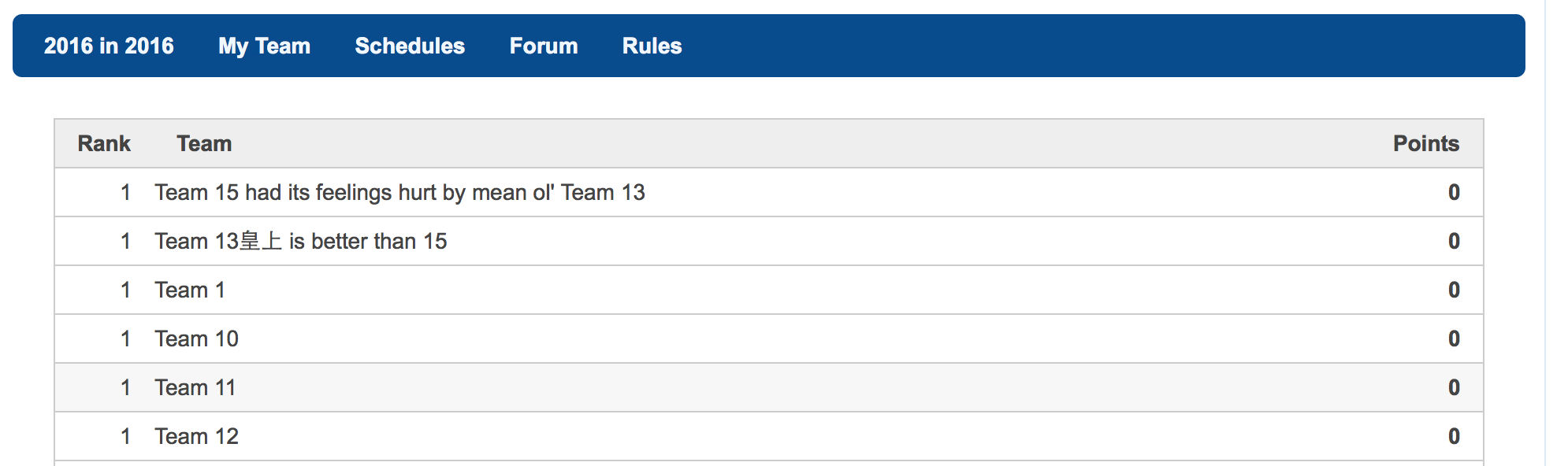Click the rank number beside Team 13 row

tap(125, 241)
